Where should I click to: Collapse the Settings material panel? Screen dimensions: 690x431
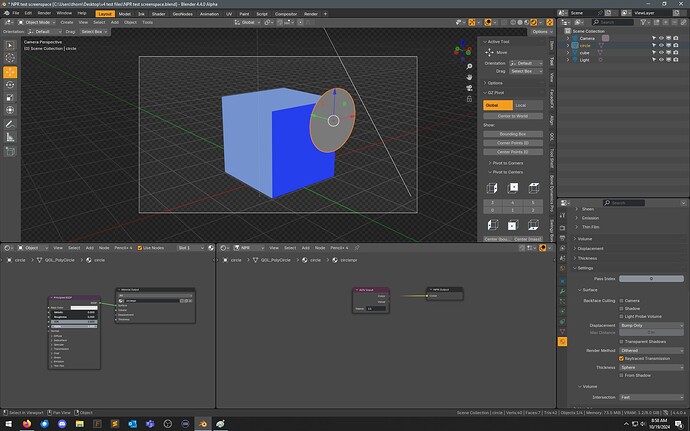[583, 268]
